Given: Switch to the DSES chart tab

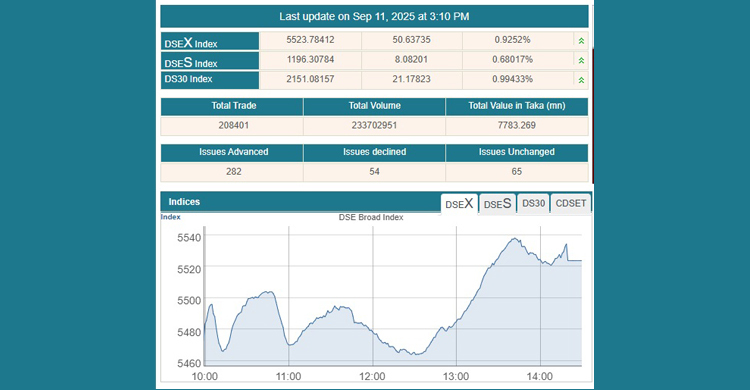Looking at the screenshot, I should click(x=497, y=204).
